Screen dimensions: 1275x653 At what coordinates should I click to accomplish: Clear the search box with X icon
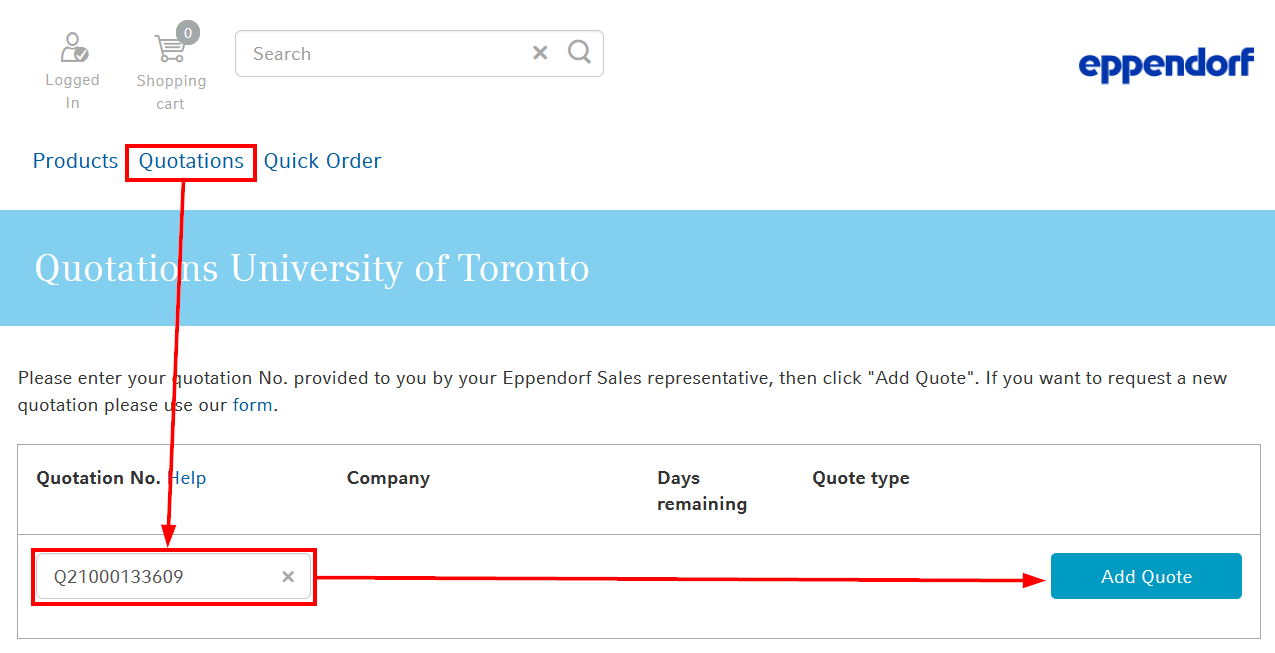pyautogui.click(x=540, y=53)
